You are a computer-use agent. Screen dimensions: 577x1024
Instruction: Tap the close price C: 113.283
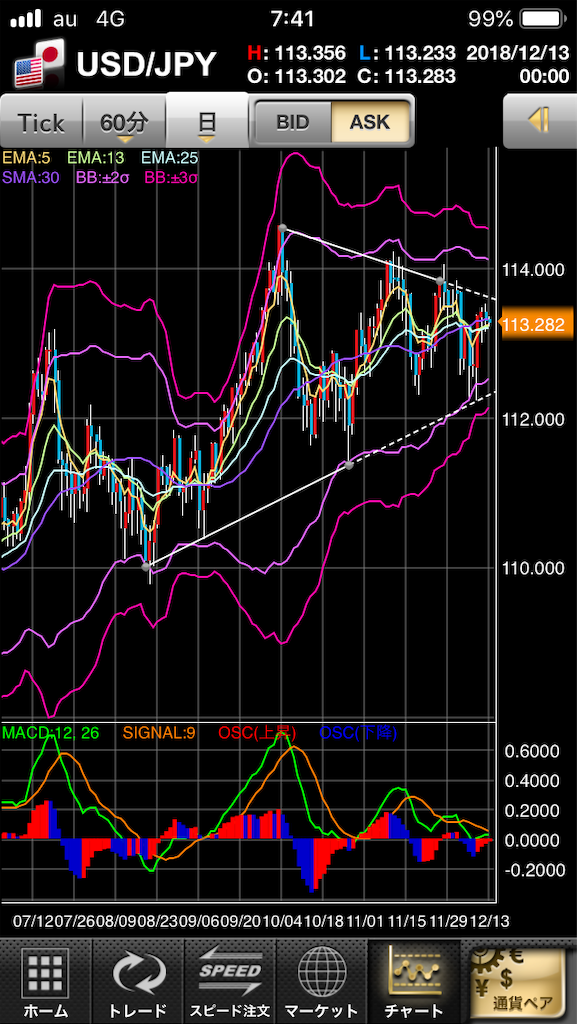click(x=407, y=76)
